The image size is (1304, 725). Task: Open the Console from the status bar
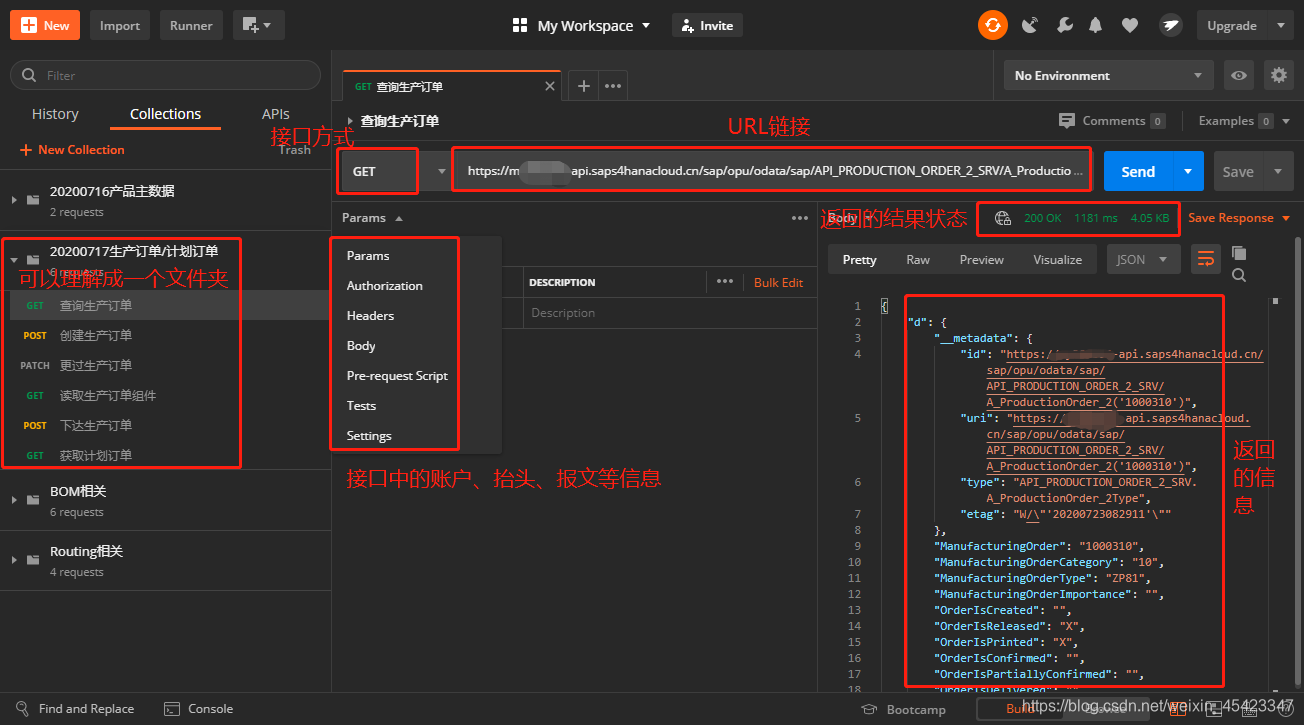pos(199,709)
